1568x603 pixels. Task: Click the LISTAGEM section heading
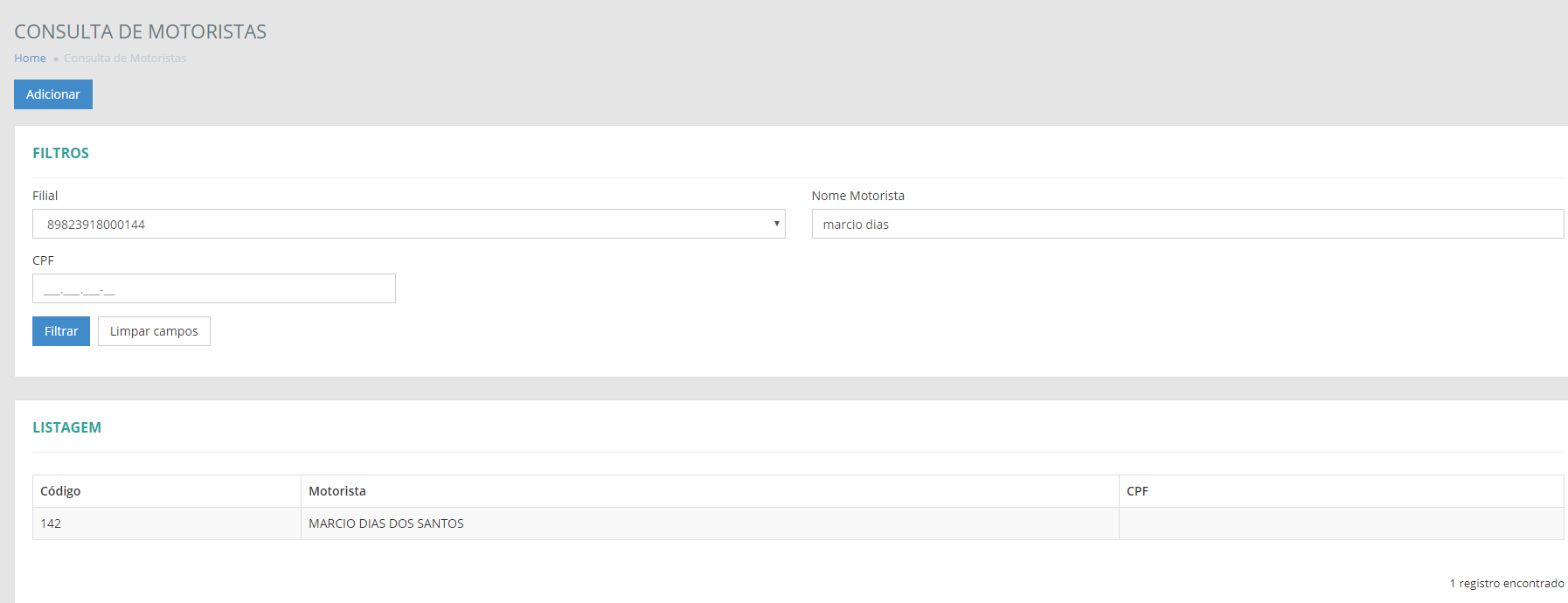point(67,427)
